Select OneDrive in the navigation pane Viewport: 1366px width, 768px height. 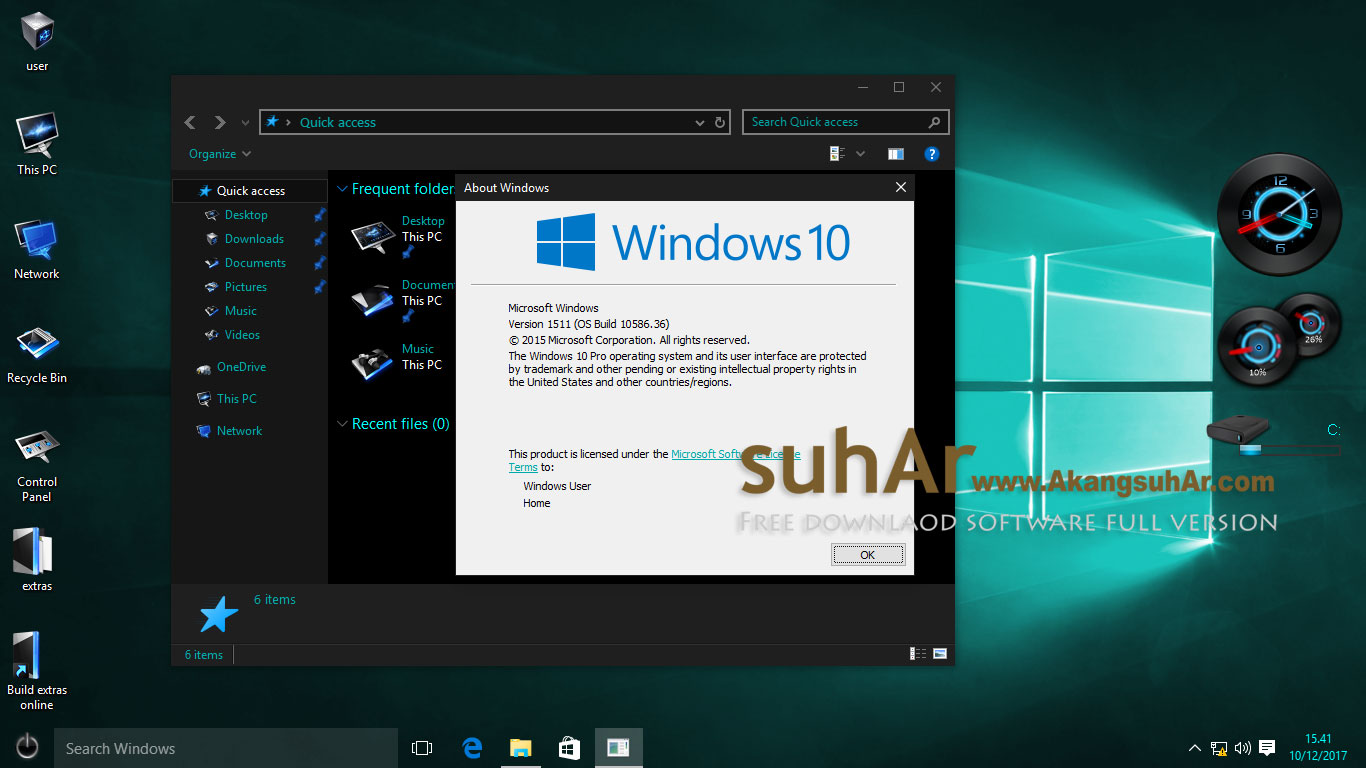tap(241, 367)
